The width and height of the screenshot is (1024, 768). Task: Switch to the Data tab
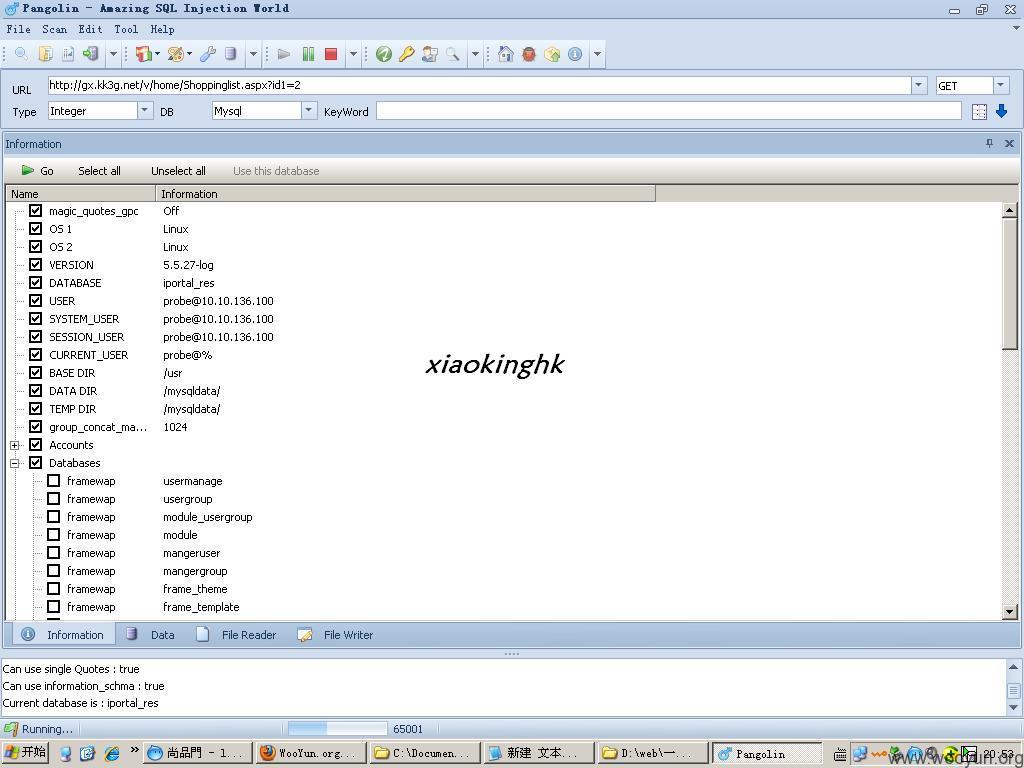coord(151,634)
